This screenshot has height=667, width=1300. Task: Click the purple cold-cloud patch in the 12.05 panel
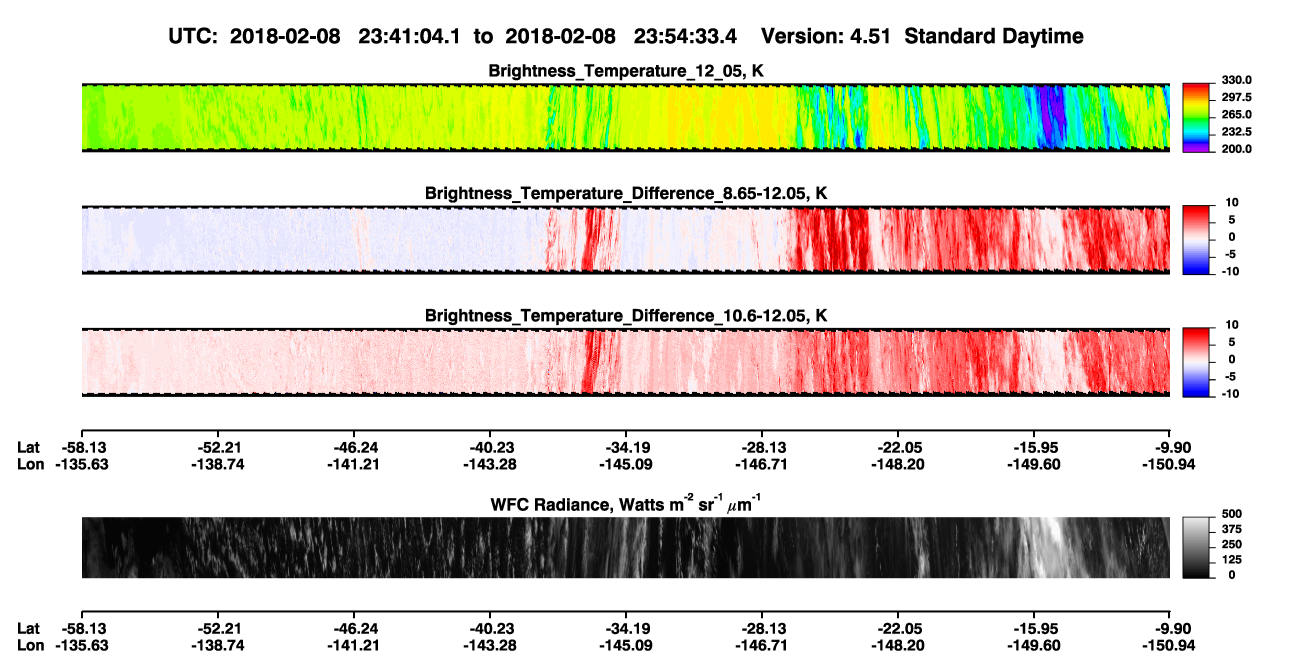(x=1049, y=118)
